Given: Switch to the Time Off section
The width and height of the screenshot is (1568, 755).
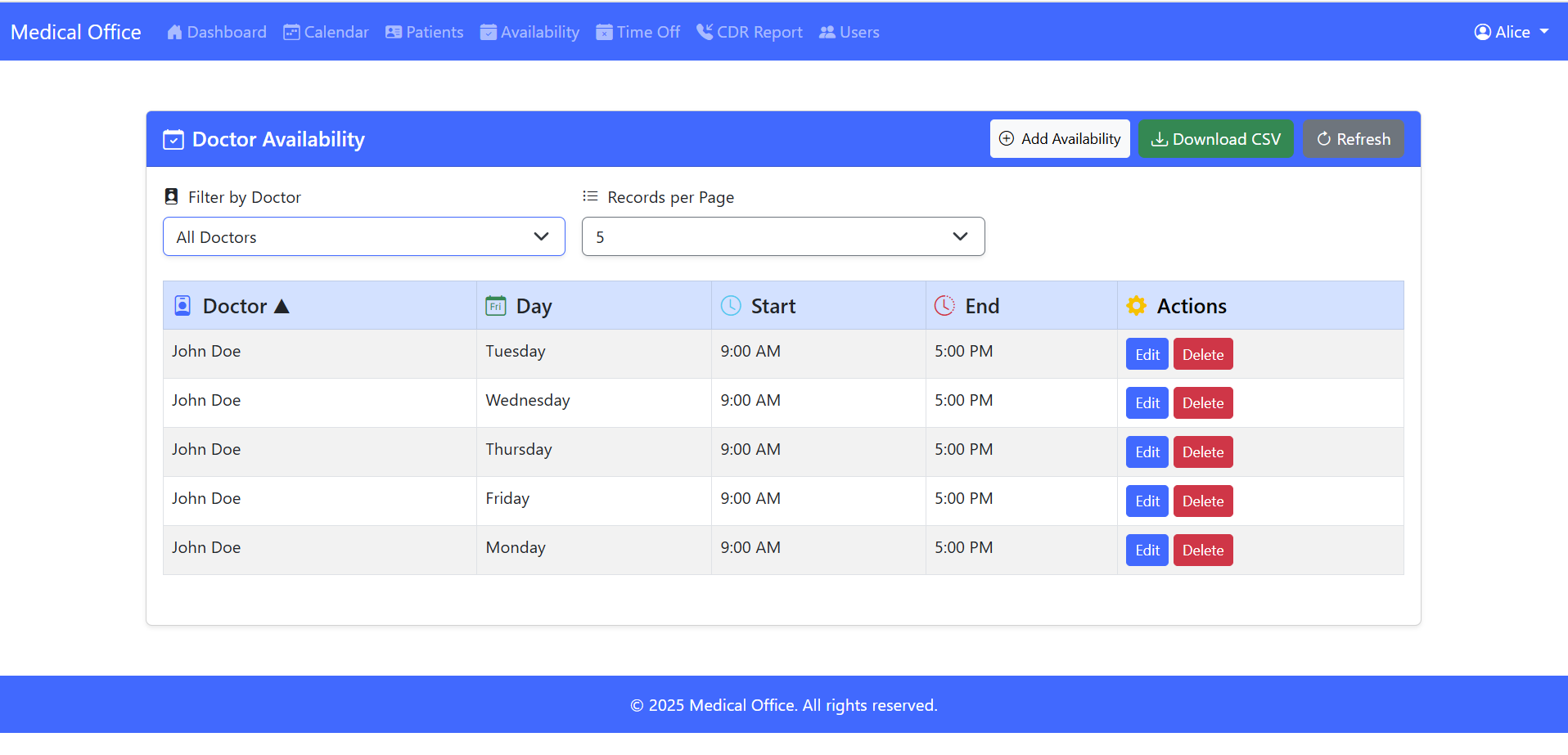Looking at the screenshot, I should coord(638,32).
